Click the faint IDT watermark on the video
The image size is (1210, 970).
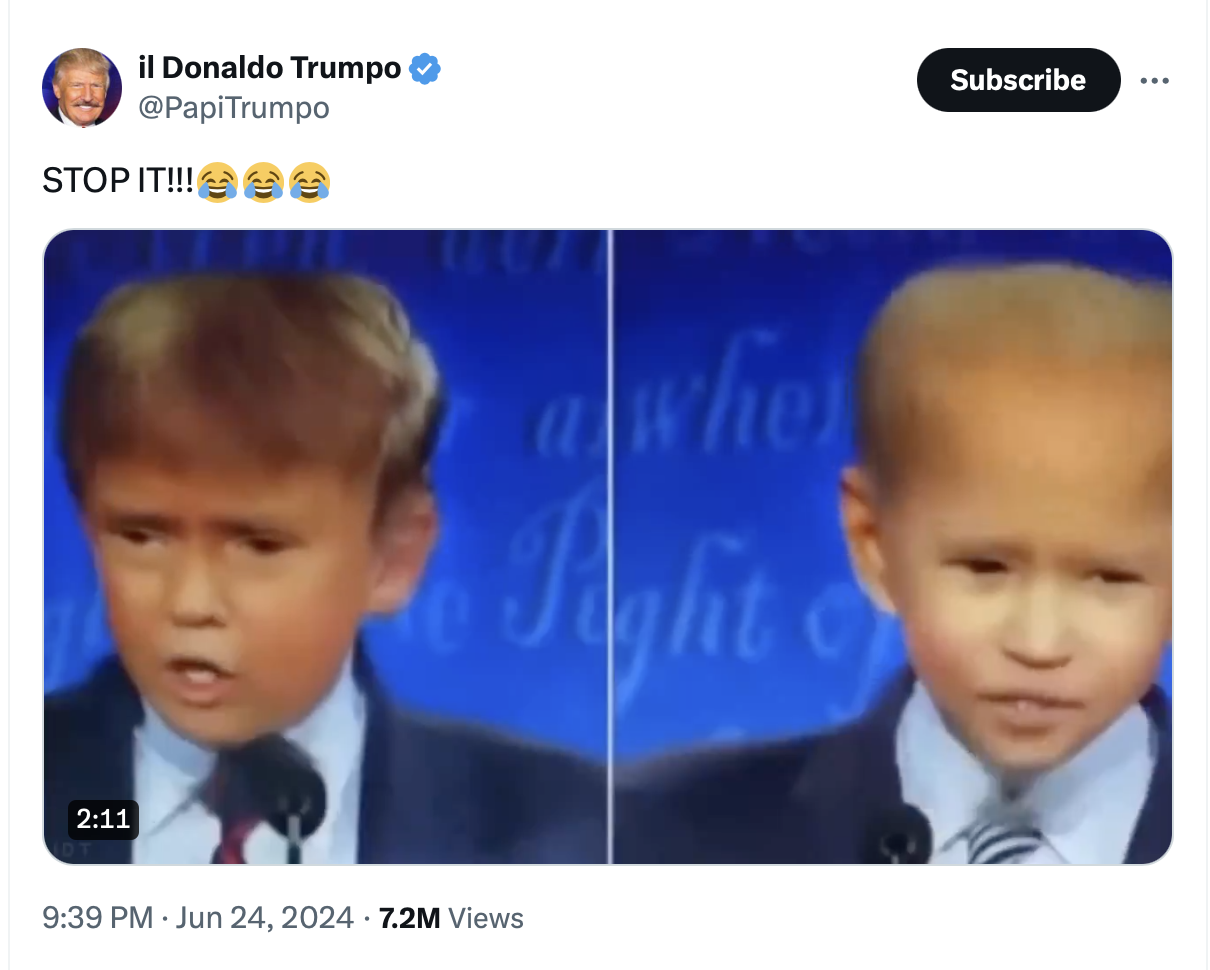[73, 849]
